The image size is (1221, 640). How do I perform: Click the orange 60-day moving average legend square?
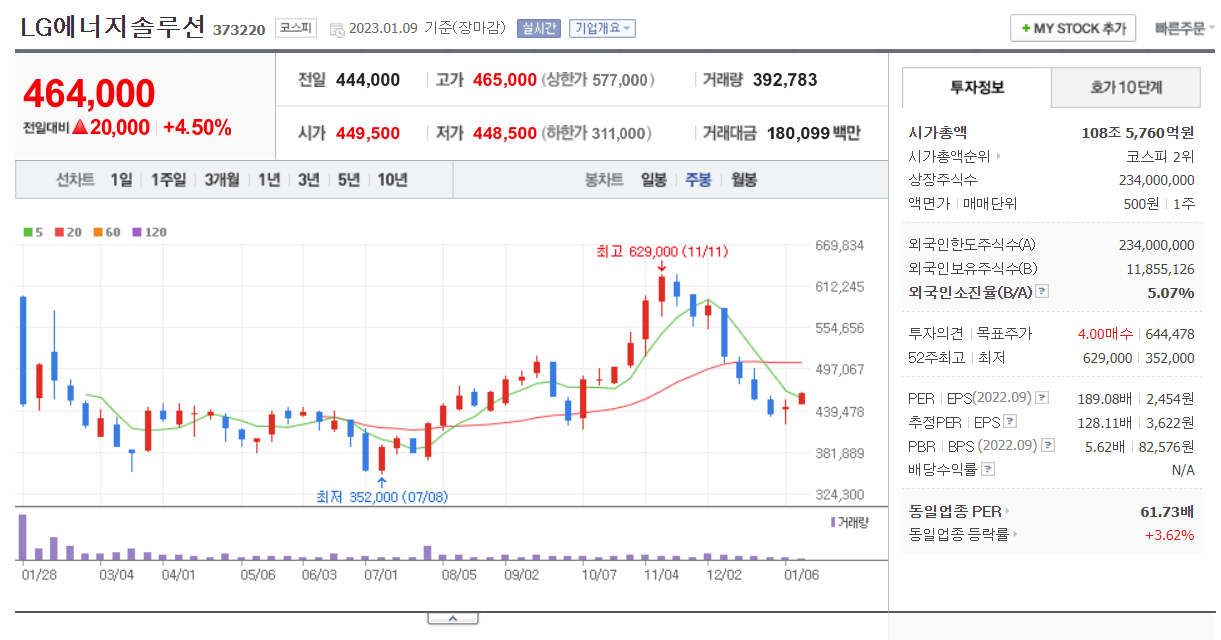[98, 232]
